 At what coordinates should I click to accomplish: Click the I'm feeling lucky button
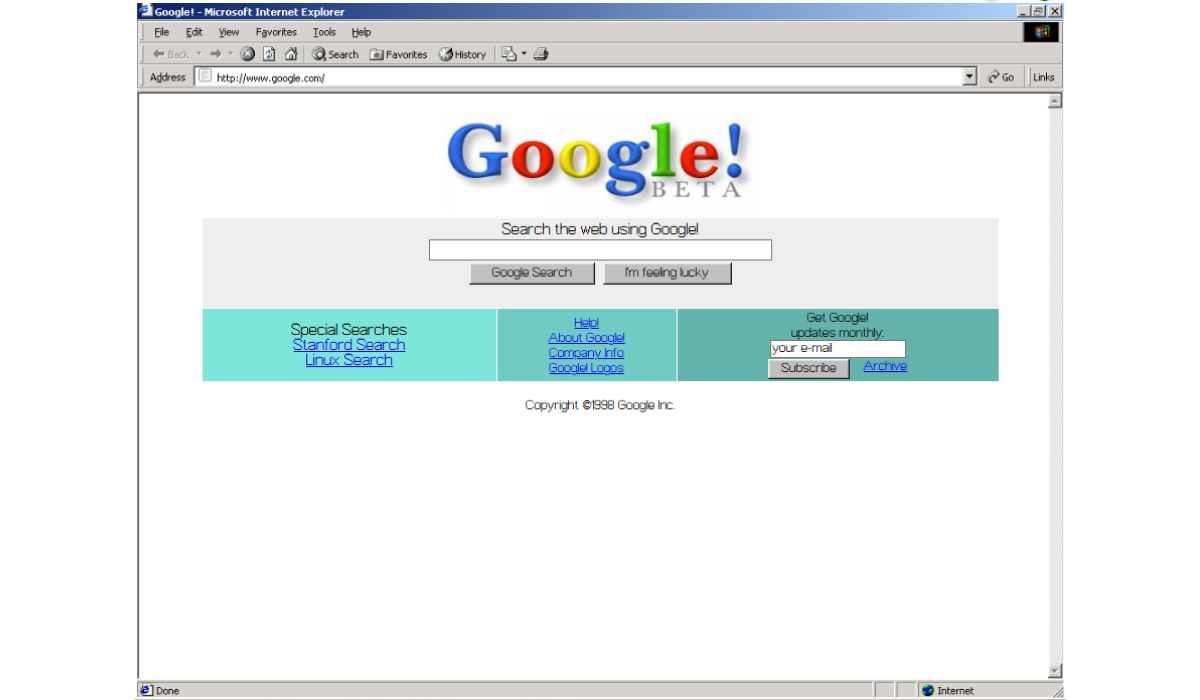pos(667,273)
